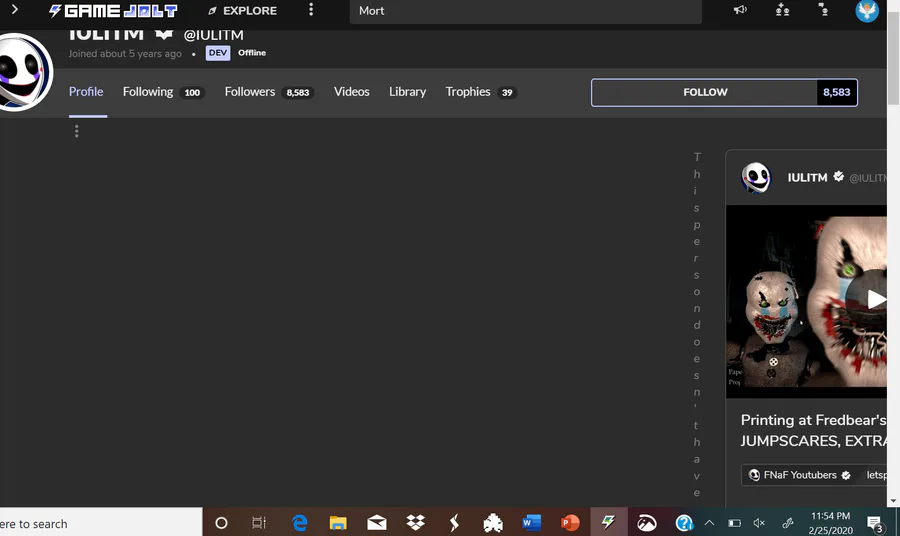
Task: Click the active Game Jolt taskbar icon
Action: click(608, 522)
